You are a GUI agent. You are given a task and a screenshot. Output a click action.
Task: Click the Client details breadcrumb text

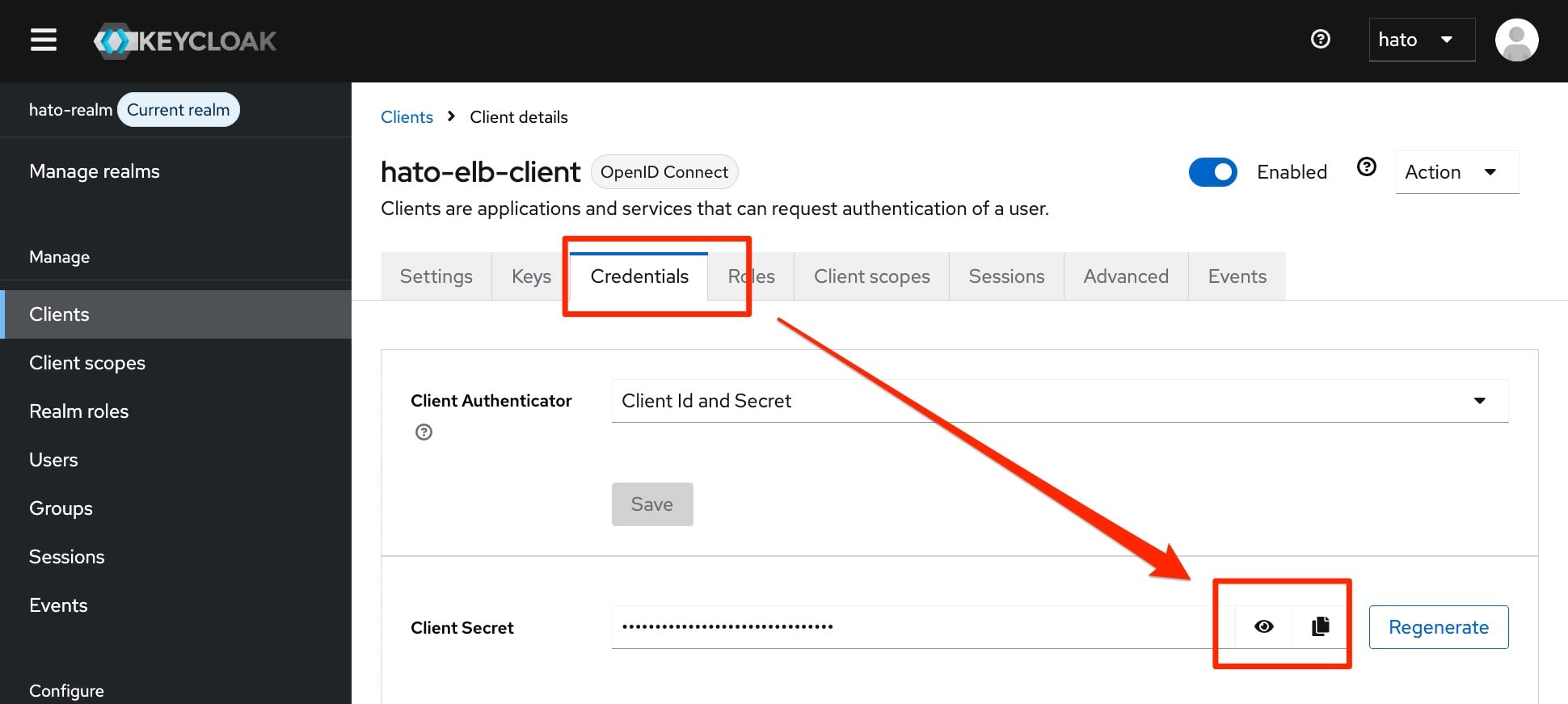point(519,117)
